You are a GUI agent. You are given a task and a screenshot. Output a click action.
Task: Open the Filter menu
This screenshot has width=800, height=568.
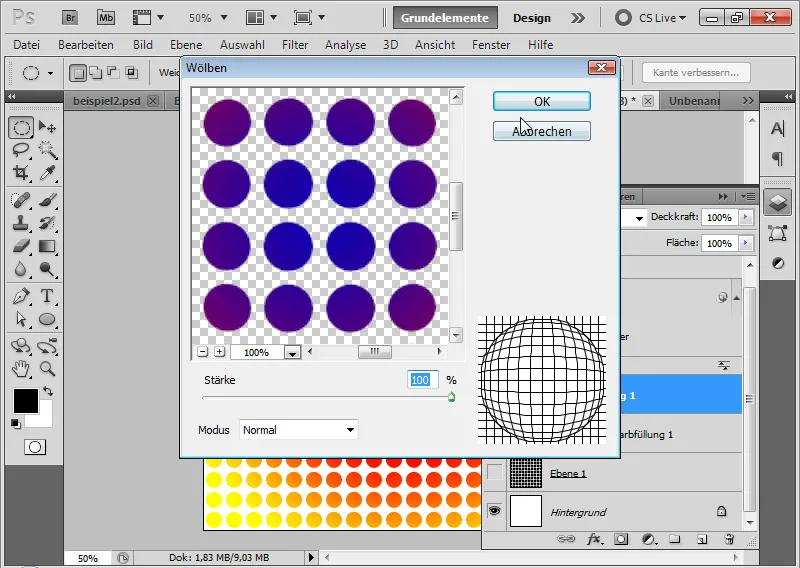coord(295,45)
